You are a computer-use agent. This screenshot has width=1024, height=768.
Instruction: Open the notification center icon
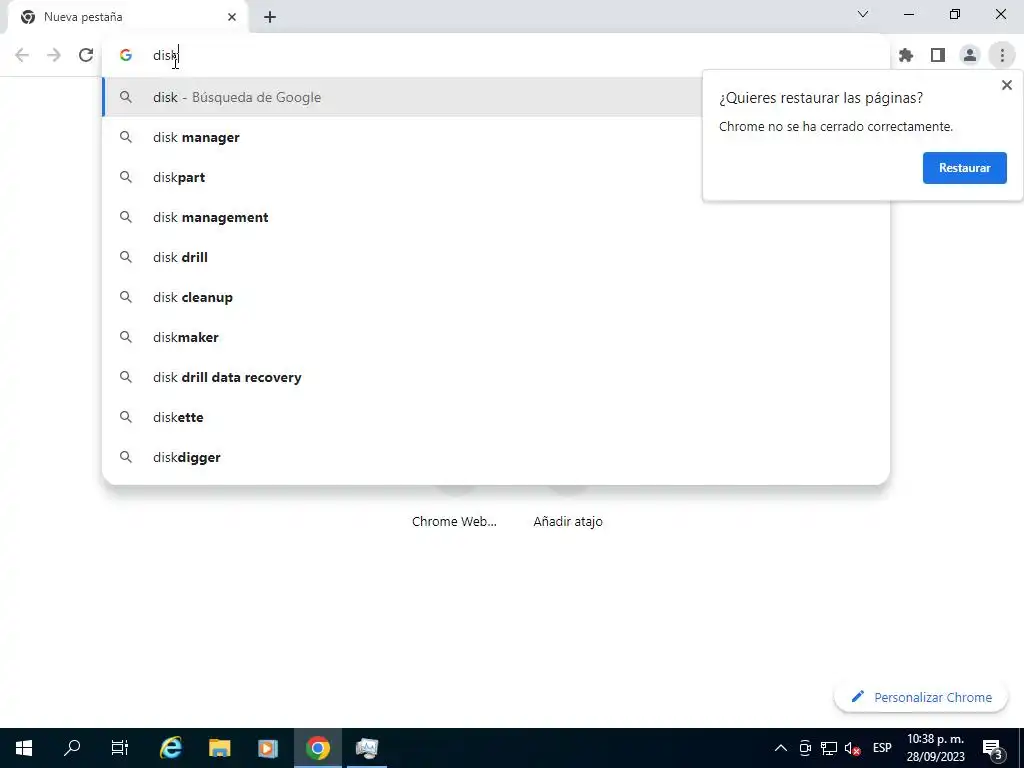click(992, 748)
